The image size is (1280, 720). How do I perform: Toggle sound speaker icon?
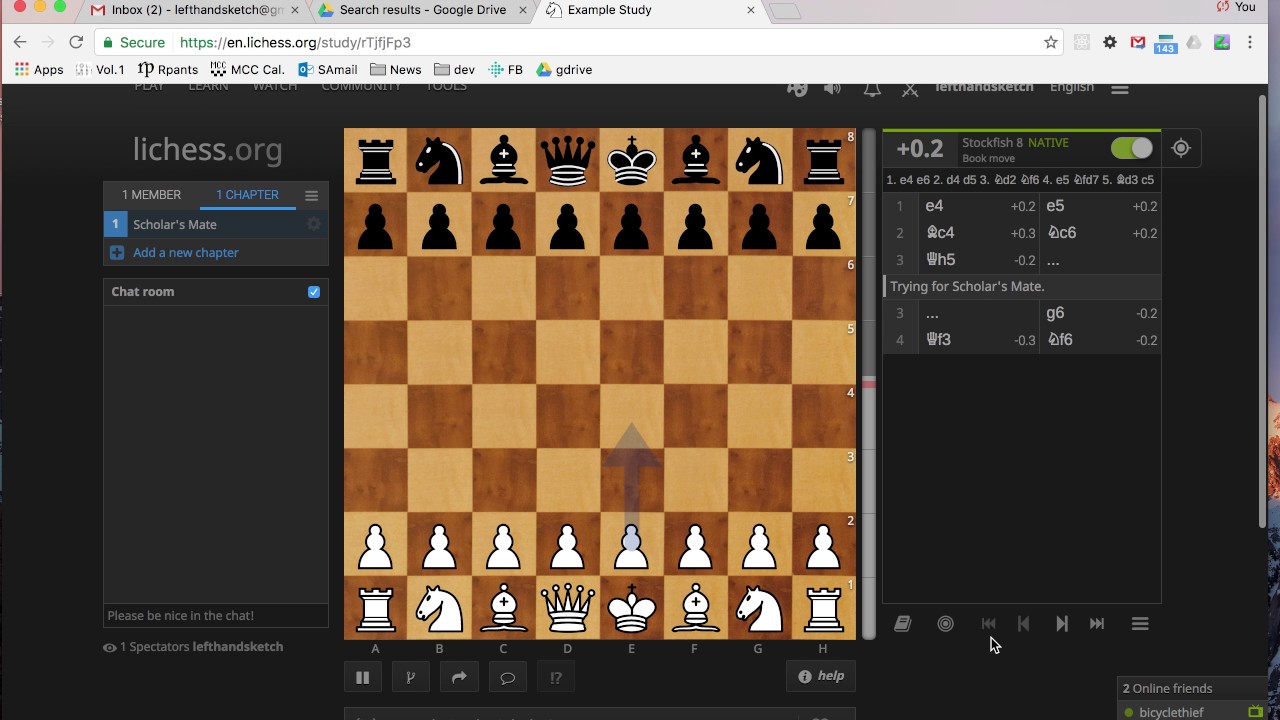[832, 89]
